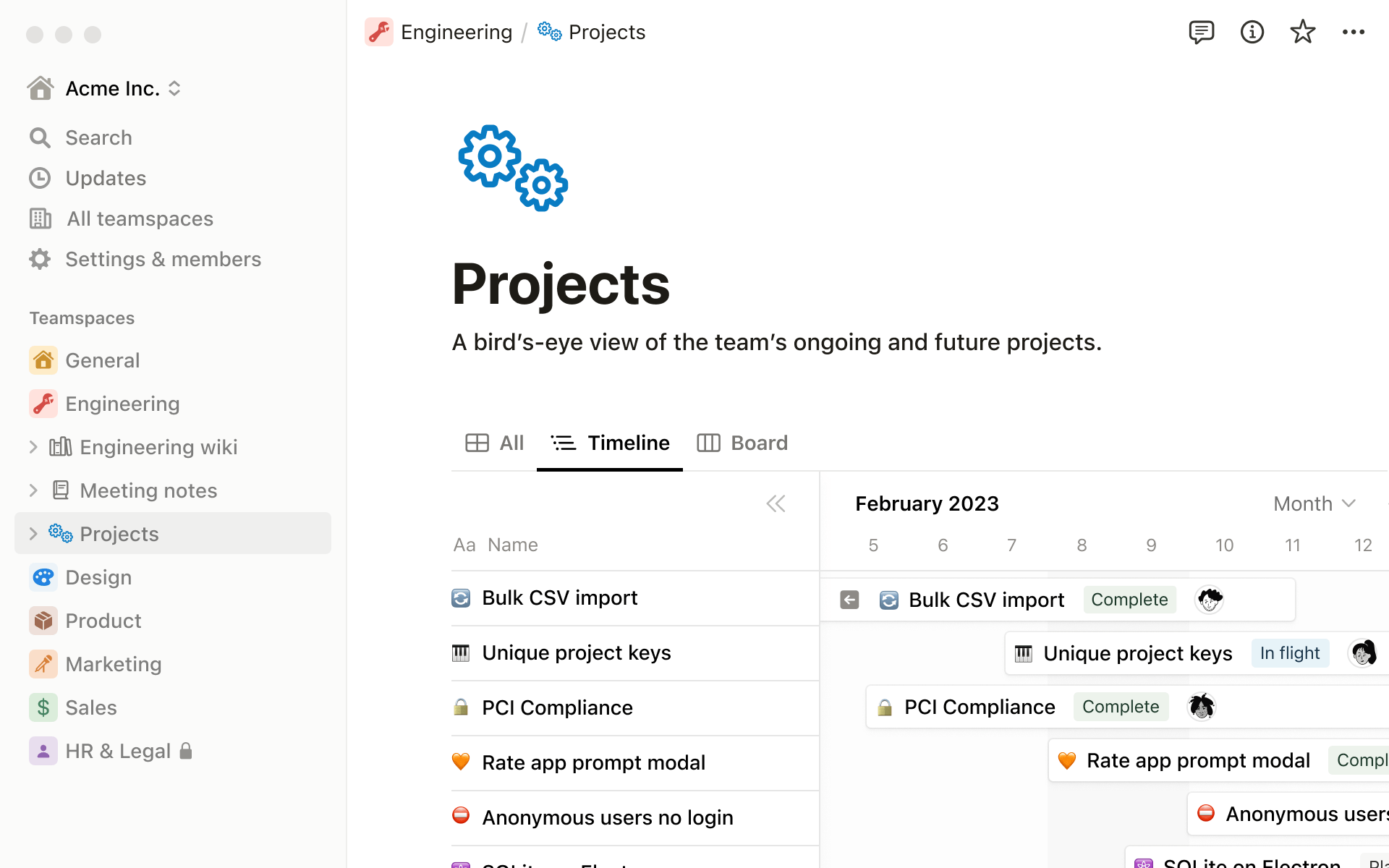The width and height of the screenshot is (1389, 868).
Task: Select the Month dropdown for timeline
Action: 1312,503
